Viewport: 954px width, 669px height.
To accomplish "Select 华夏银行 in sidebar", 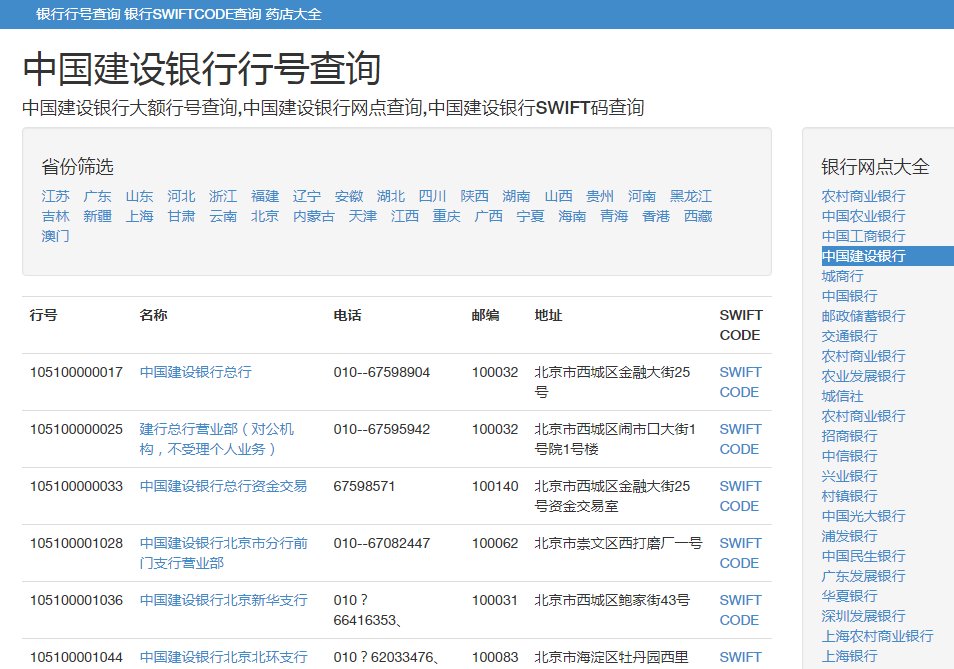I will (849, 596).
